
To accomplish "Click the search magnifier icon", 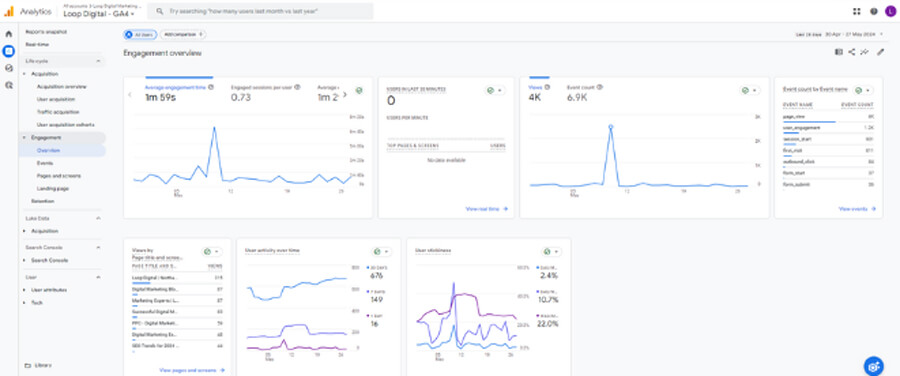I will click(x=160, y=11).
